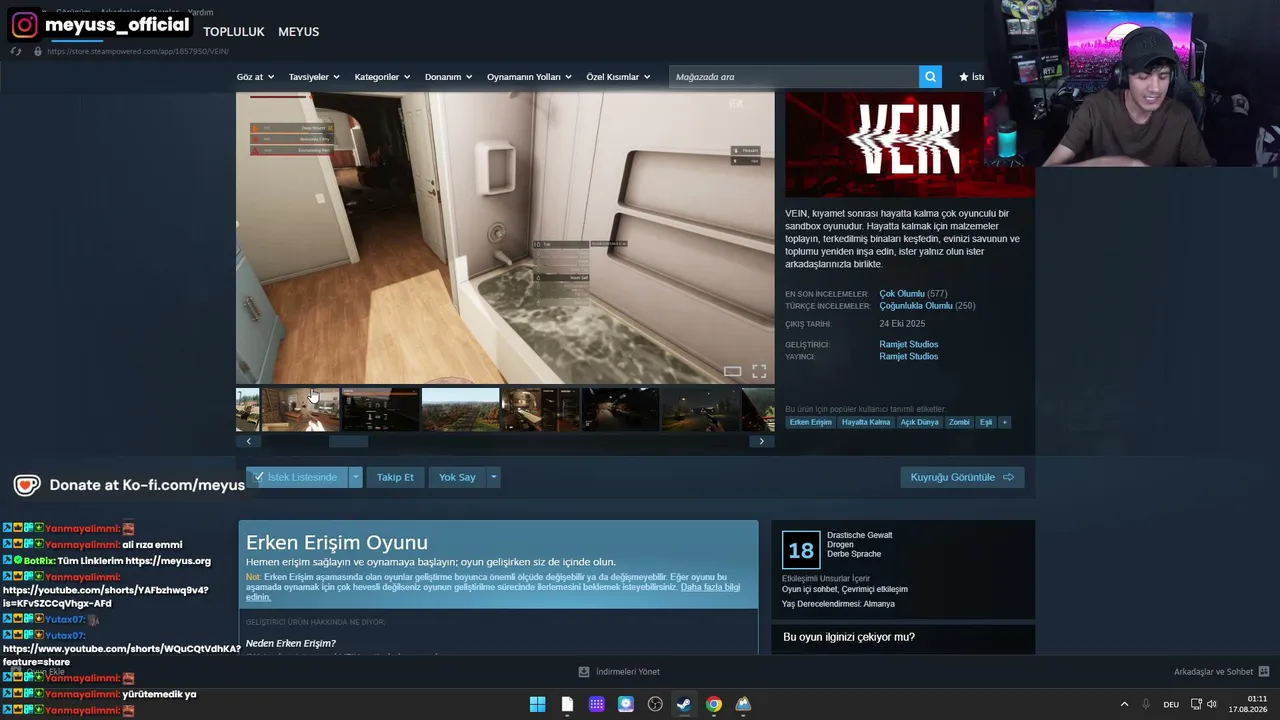
Task: Click the lock icon next to the URL
Action: click(x=37, y=51)
